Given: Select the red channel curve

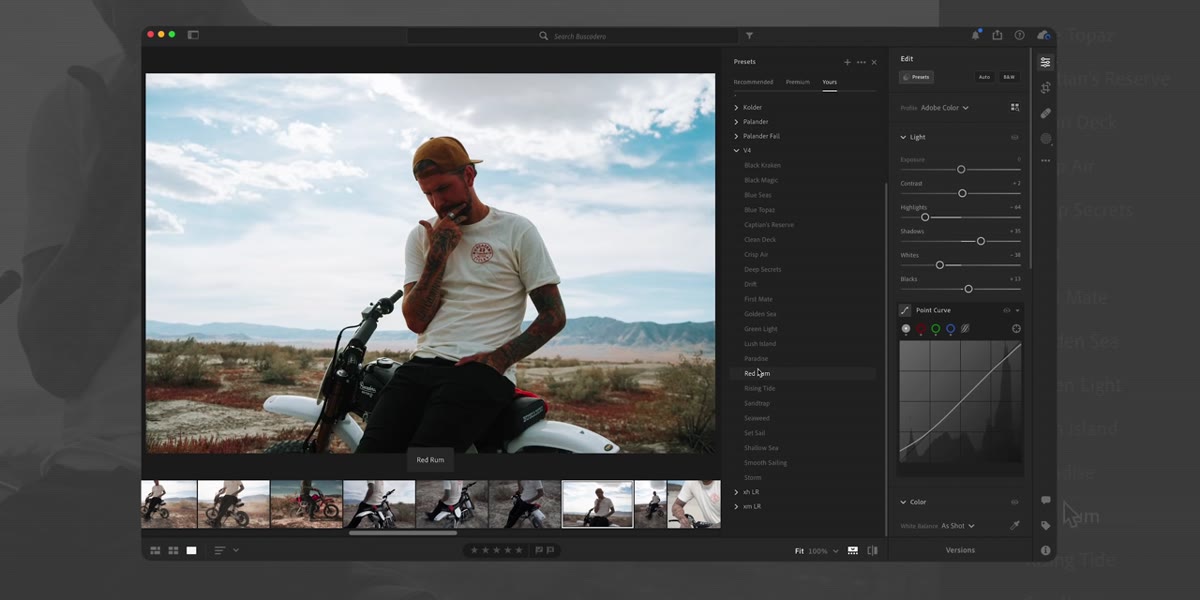Looking at the screenshot, I should pyautogui.click(x=921, y=328).
